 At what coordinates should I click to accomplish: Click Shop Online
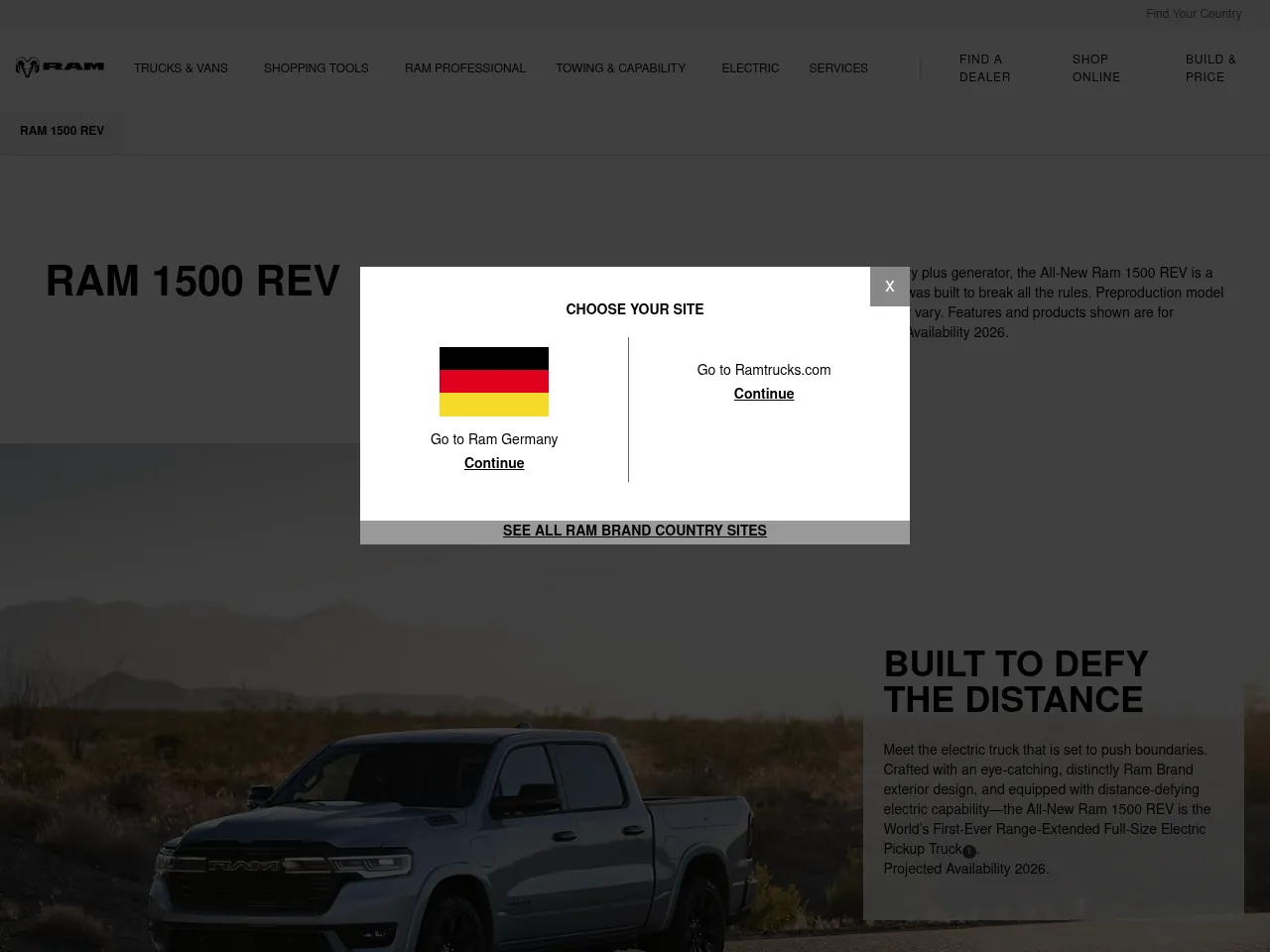pyautogui.click(x=1096, y=68)
